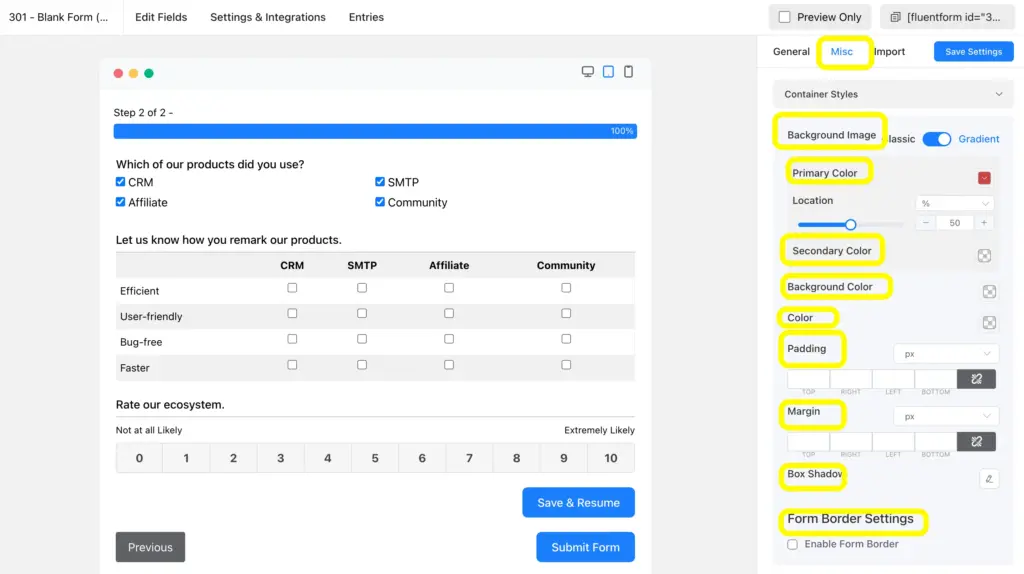Adjust the gradient Location slider handle
Image resolution: width=1024 pixels, height=574 pixels.
(850, 225)
